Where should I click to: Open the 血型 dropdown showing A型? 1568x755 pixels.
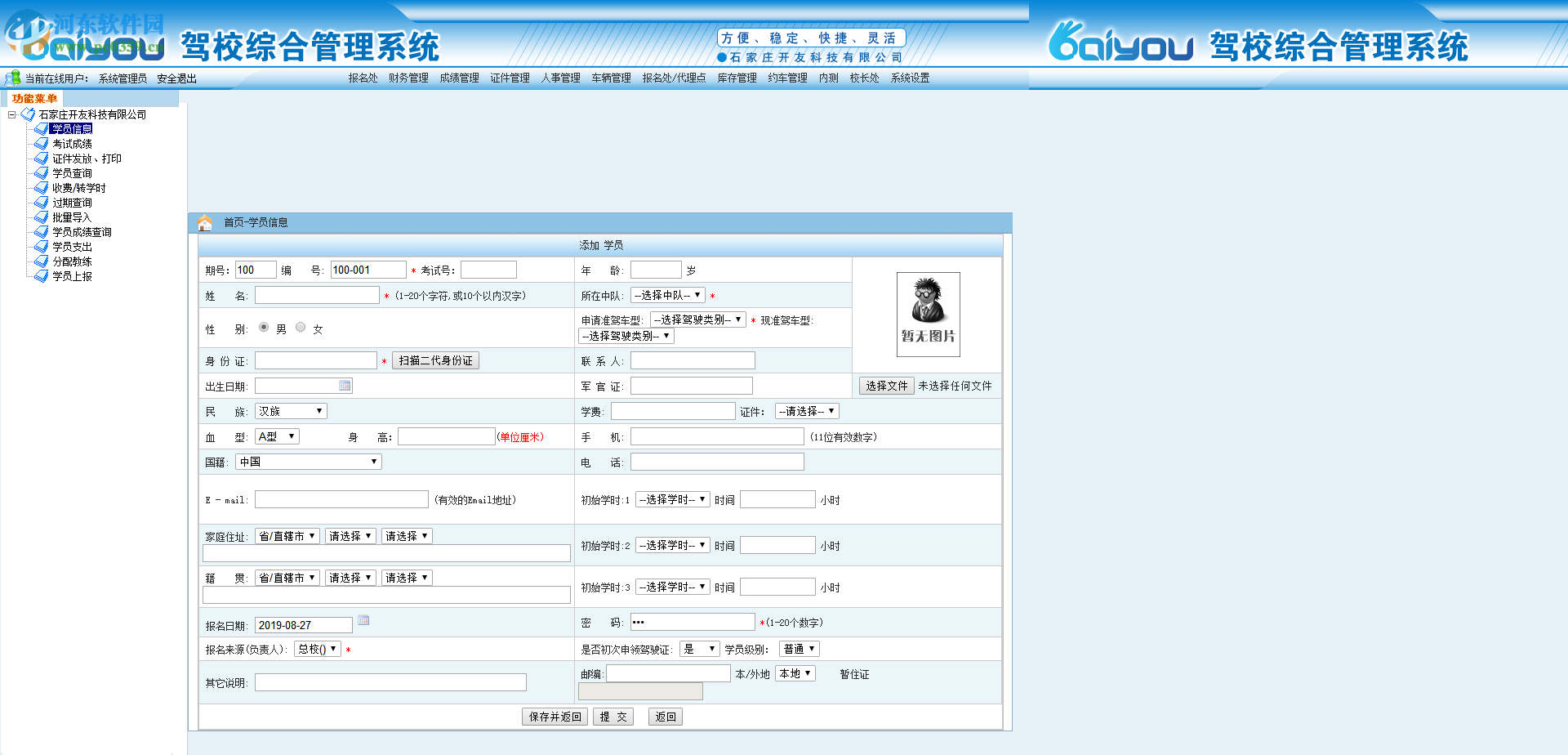coord(278,436)
